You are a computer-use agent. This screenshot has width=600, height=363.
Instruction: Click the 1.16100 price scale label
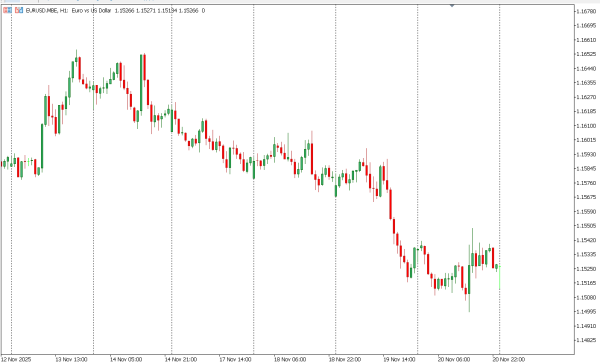coord(586,126)
